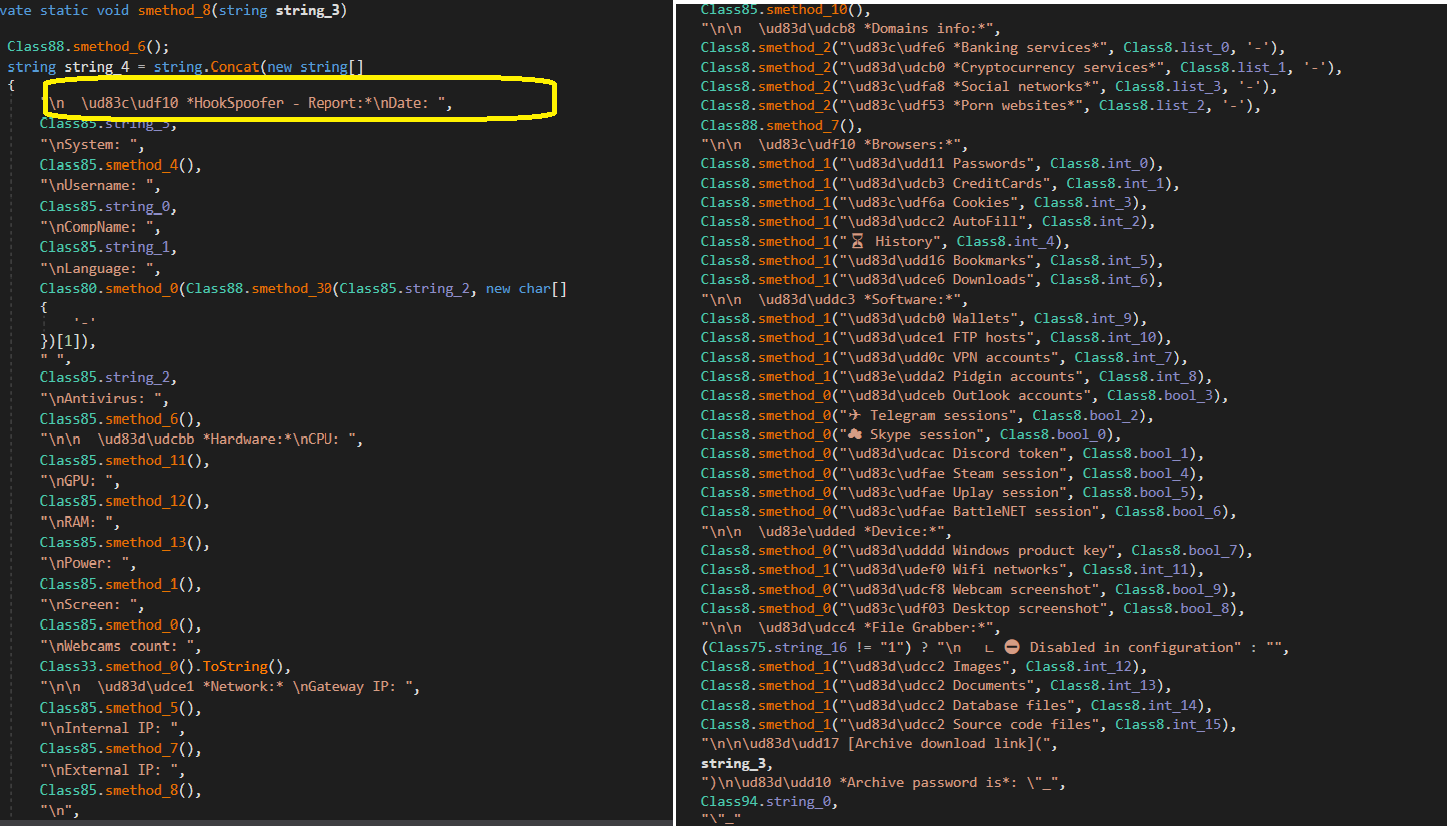Image resolution: width=1452 pixels, height=826 pixels.
Task: Click the CreditCards line
Action: (940, 184)
